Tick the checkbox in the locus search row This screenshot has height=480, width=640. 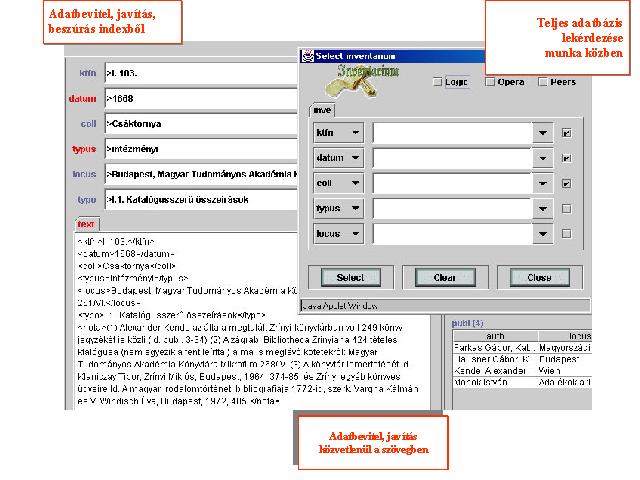[x=567, y=234]
